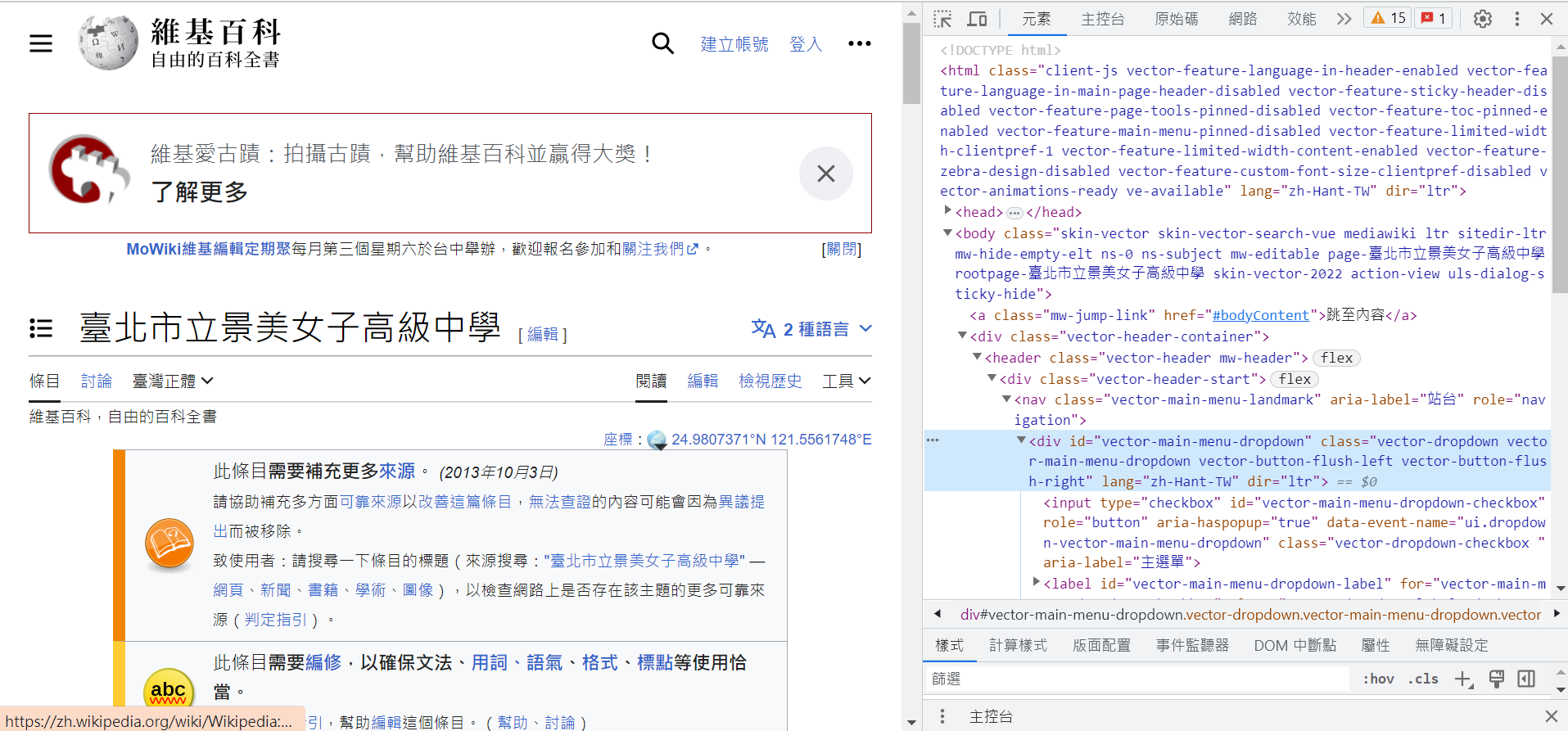Viewport: 1568px width, 731px height.
Task: Click 了解更多 in the banner
Action: tap(200, 192)
